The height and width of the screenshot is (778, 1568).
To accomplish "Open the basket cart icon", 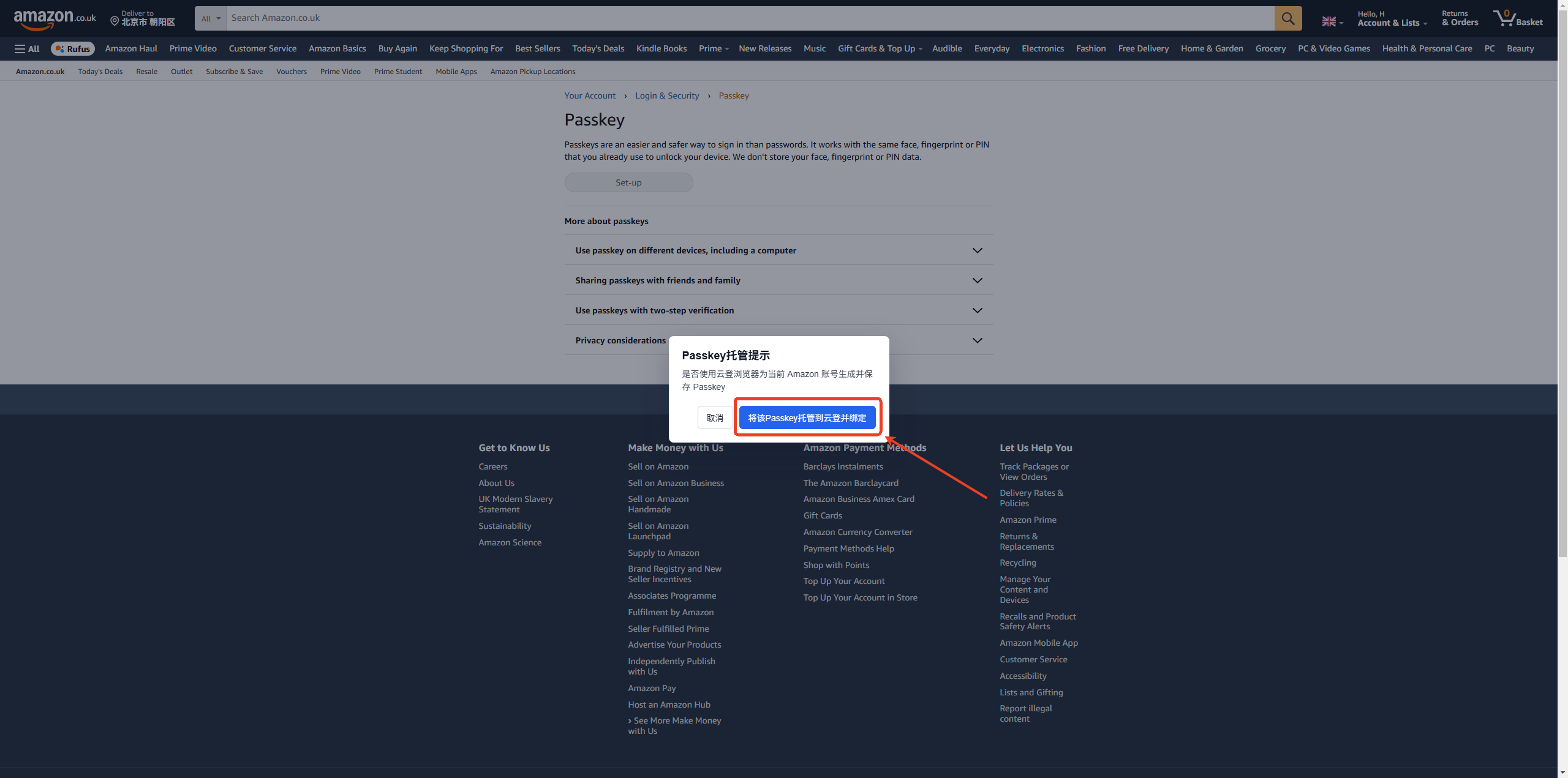I will (1518, 18).
